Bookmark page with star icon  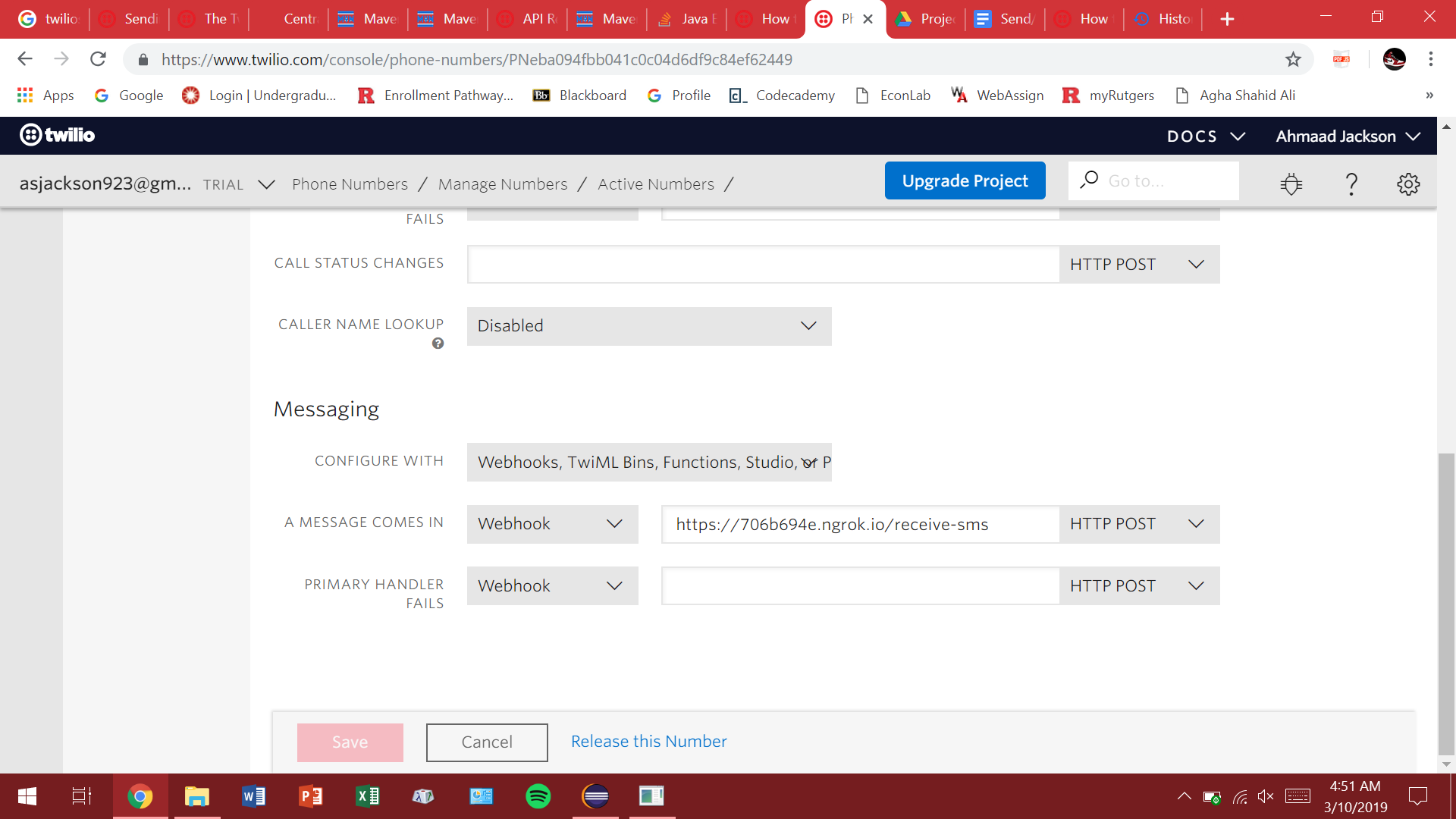(1293, 59)
